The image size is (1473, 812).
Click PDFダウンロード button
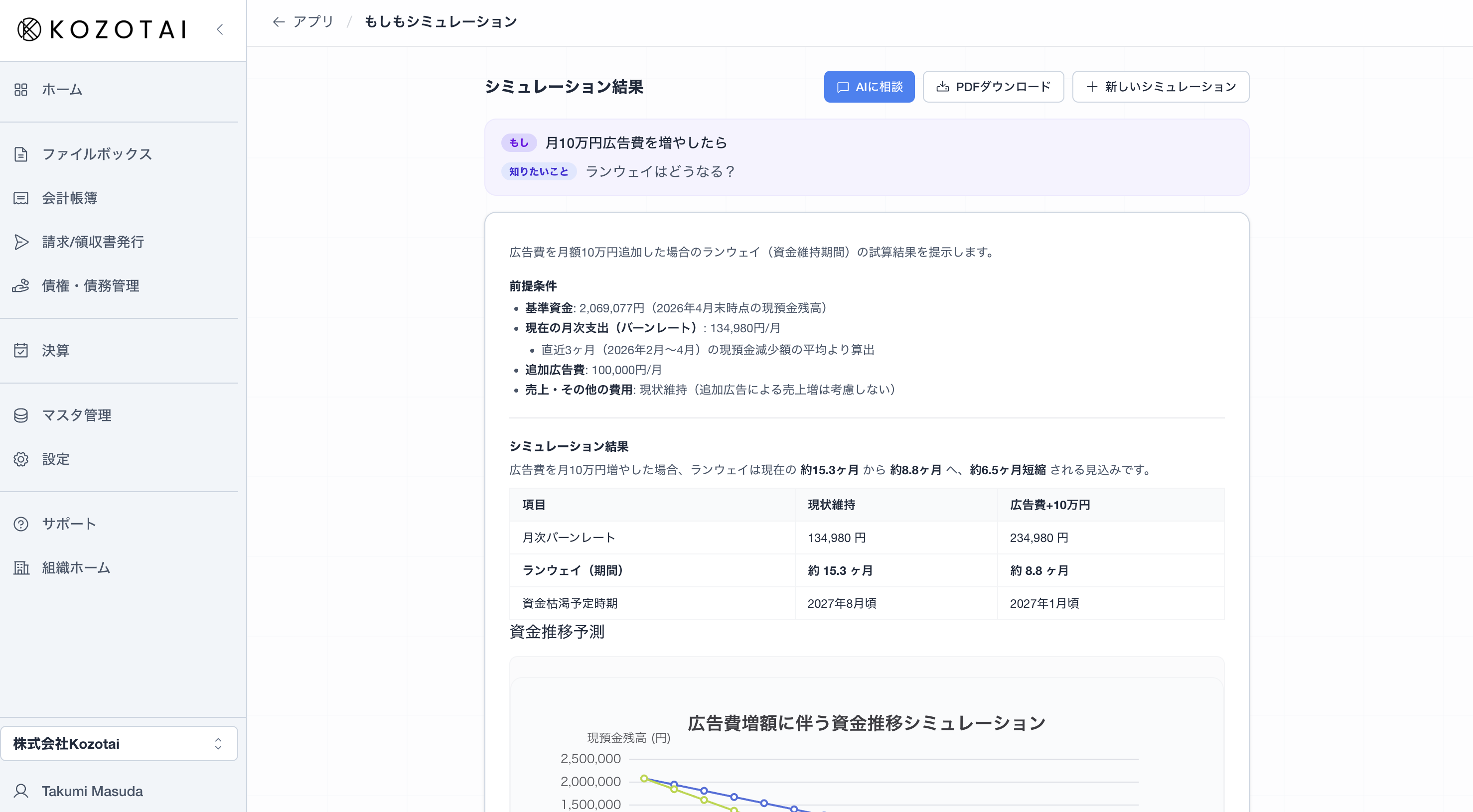993,87
